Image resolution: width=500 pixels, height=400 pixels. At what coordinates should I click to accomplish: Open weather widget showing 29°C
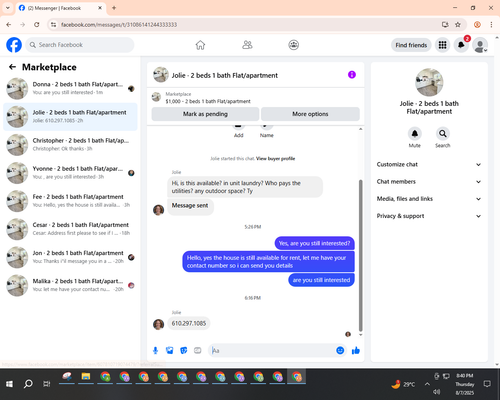[403, 384]
